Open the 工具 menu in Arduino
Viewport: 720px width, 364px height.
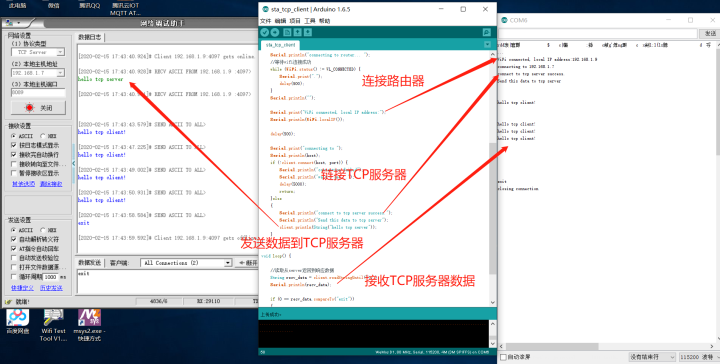[310, 21]
